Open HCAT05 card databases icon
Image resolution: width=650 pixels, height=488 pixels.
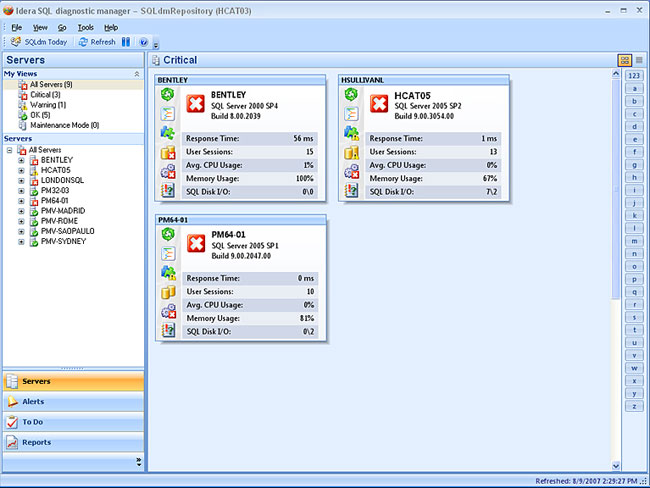[x=351, y=153]
